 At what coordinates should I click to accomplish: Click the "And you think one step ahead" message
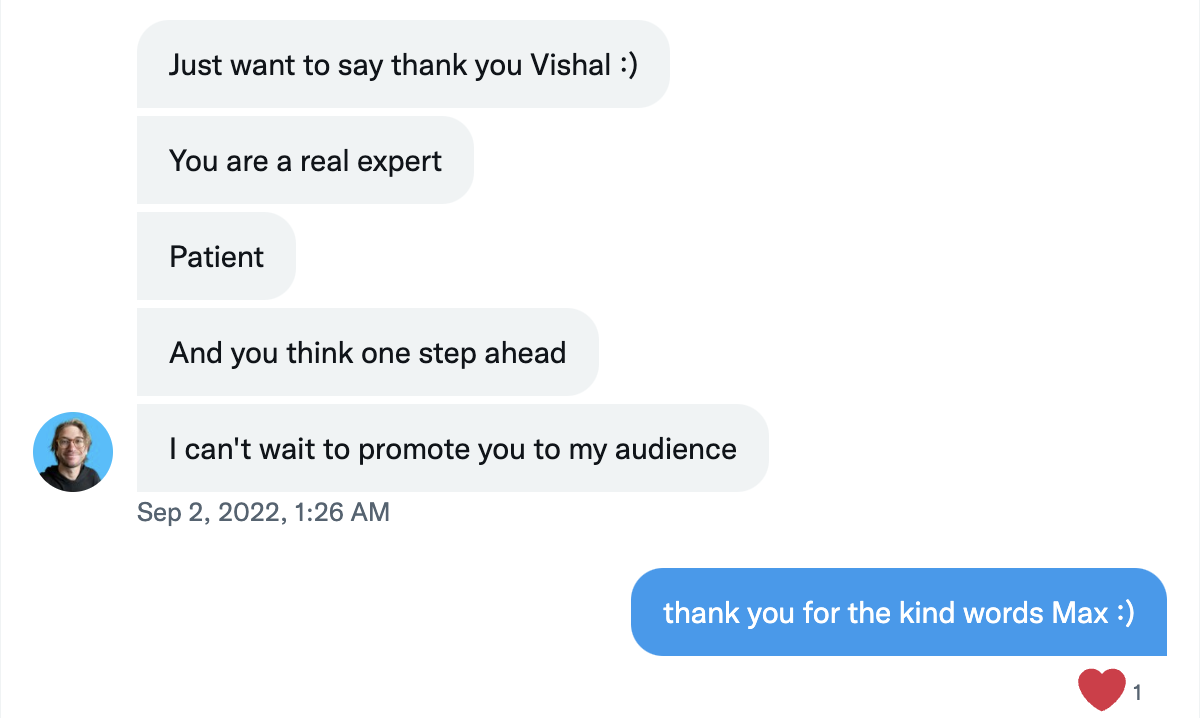[367, 353]
